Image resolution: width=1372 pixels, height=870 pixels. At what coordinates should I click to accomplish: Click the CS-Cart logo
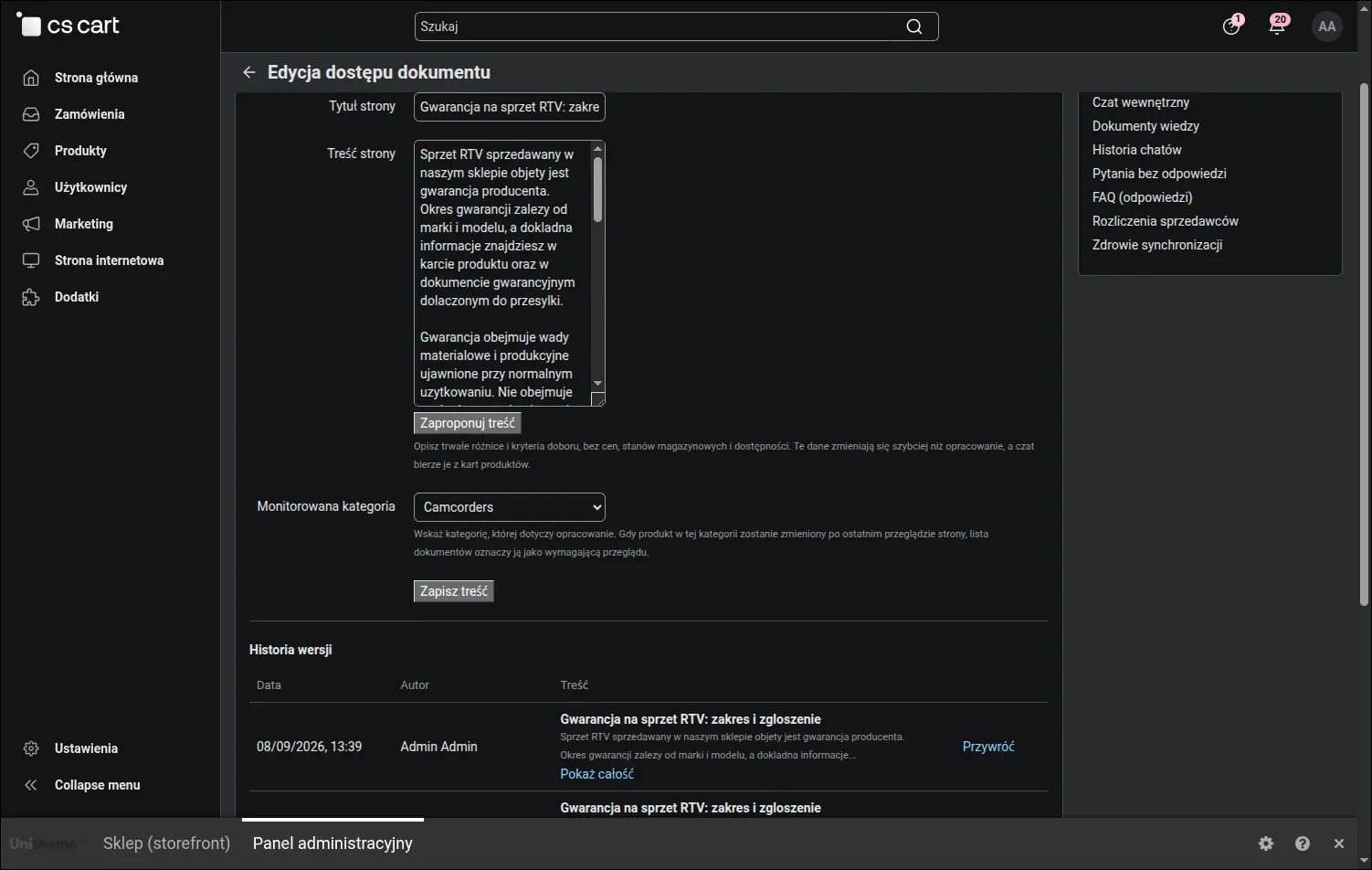pos(69,26)
